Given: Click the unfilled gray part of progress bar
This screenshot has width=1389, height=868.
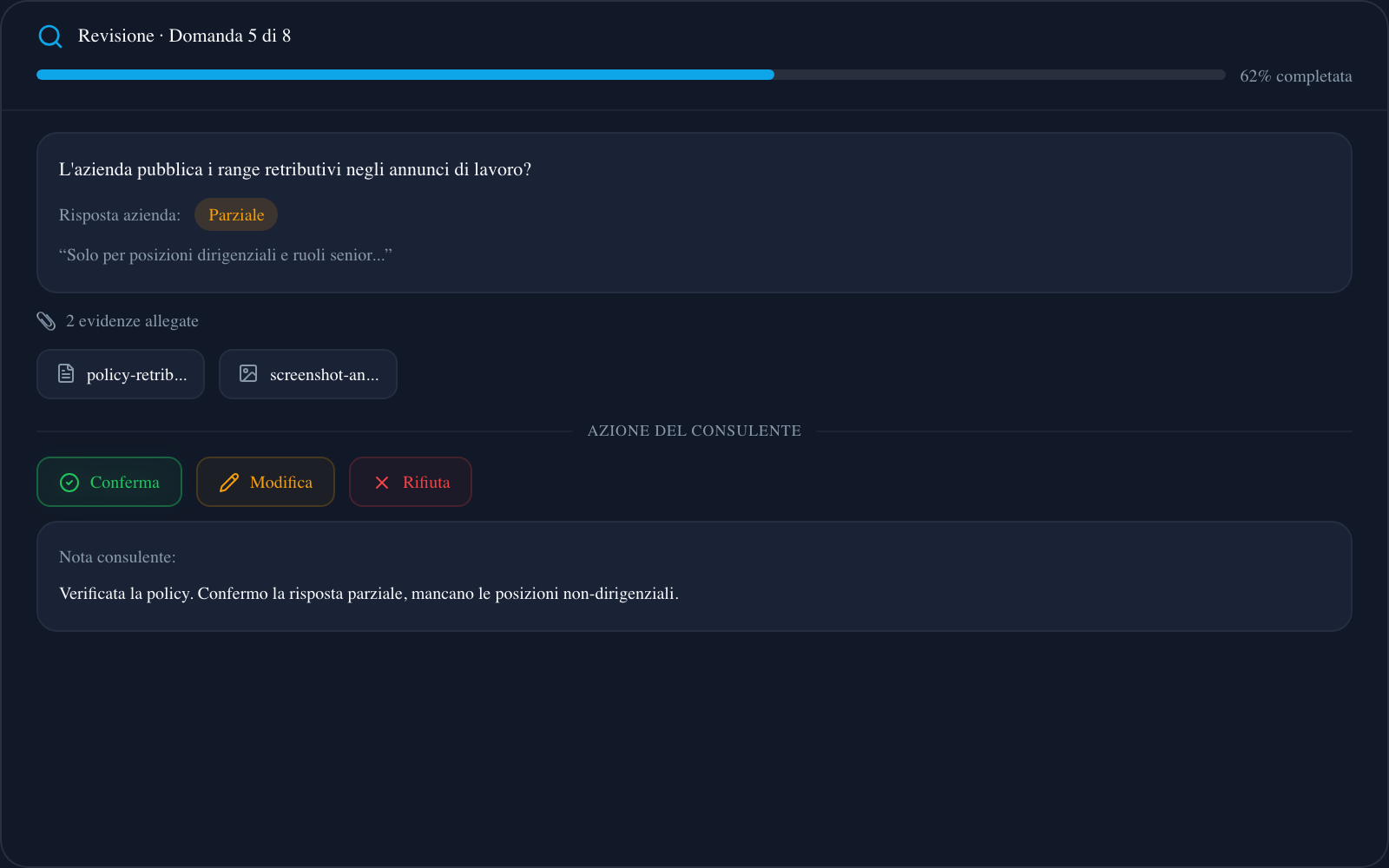Looking at the screenshot, I should point(998,76).
